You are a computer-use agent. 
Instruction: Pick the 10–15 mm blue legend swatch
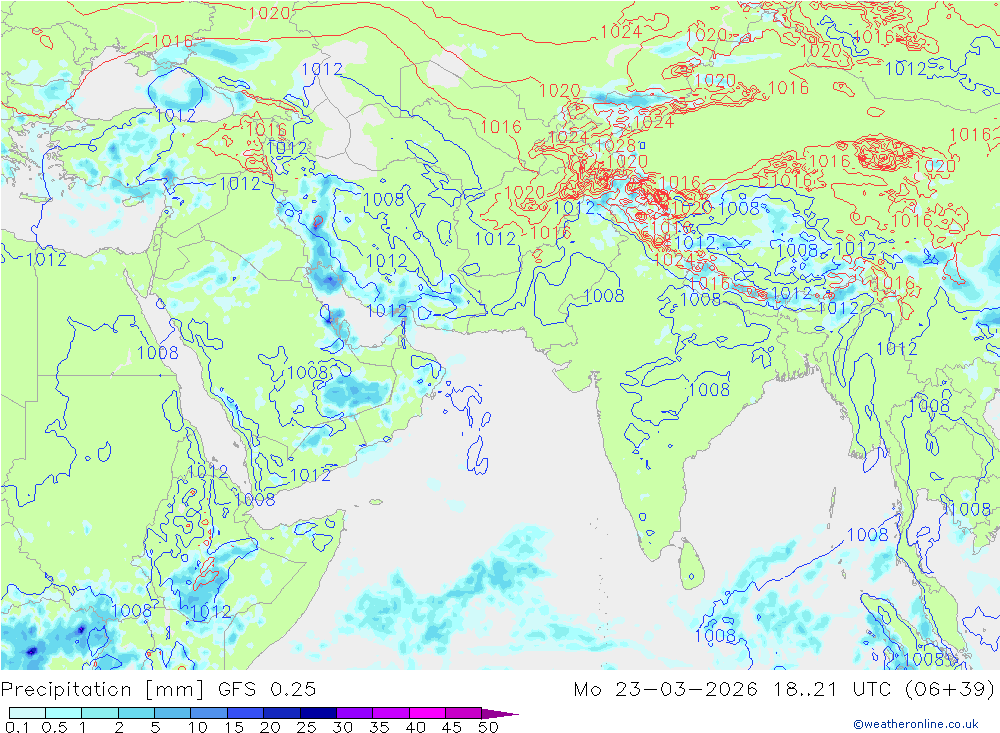click(x=209, y=713)
